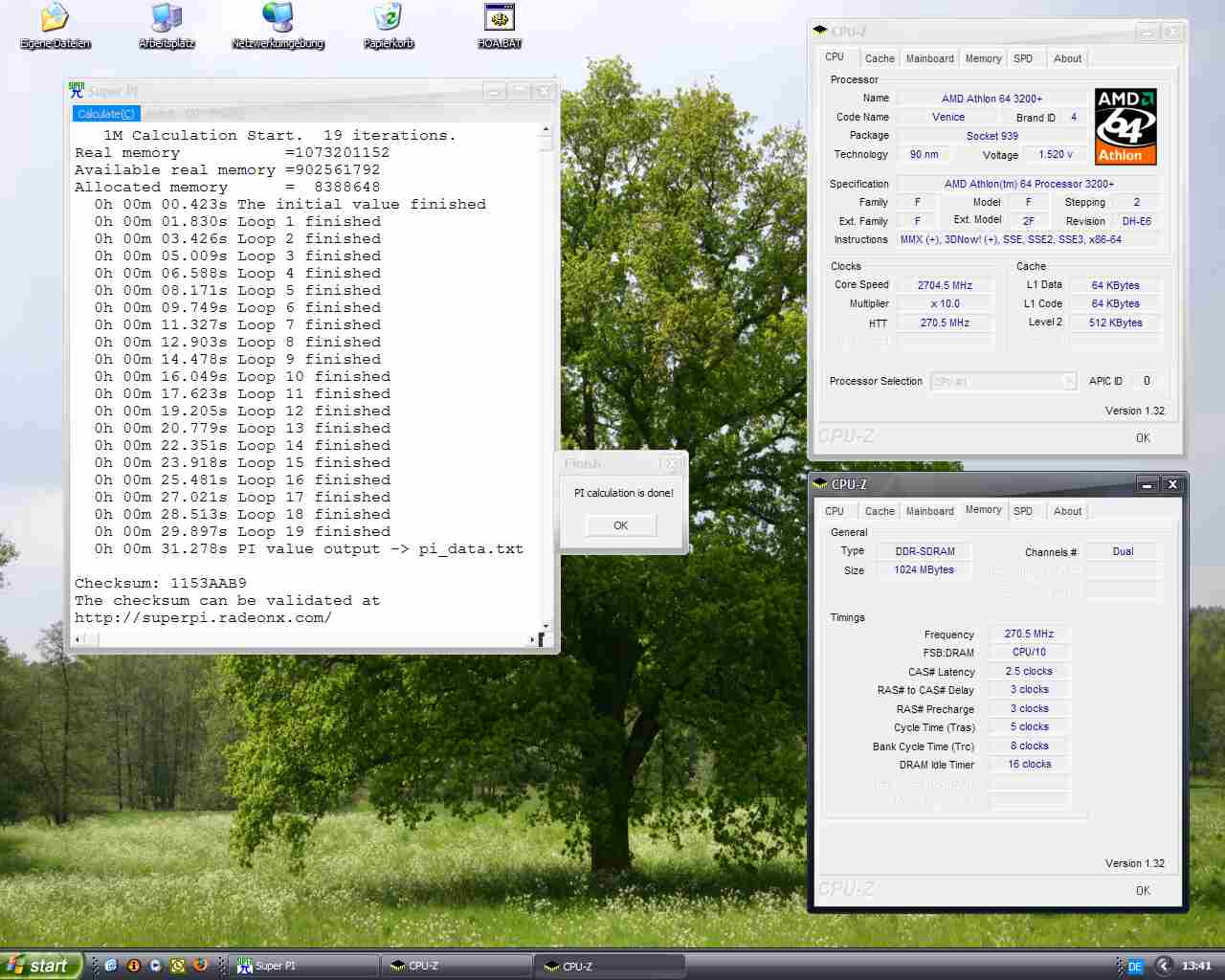Viewport: 1225px width, 980px height.
Task: Select Memory tab in top CPU-Z
Action: tap(983, 58)
